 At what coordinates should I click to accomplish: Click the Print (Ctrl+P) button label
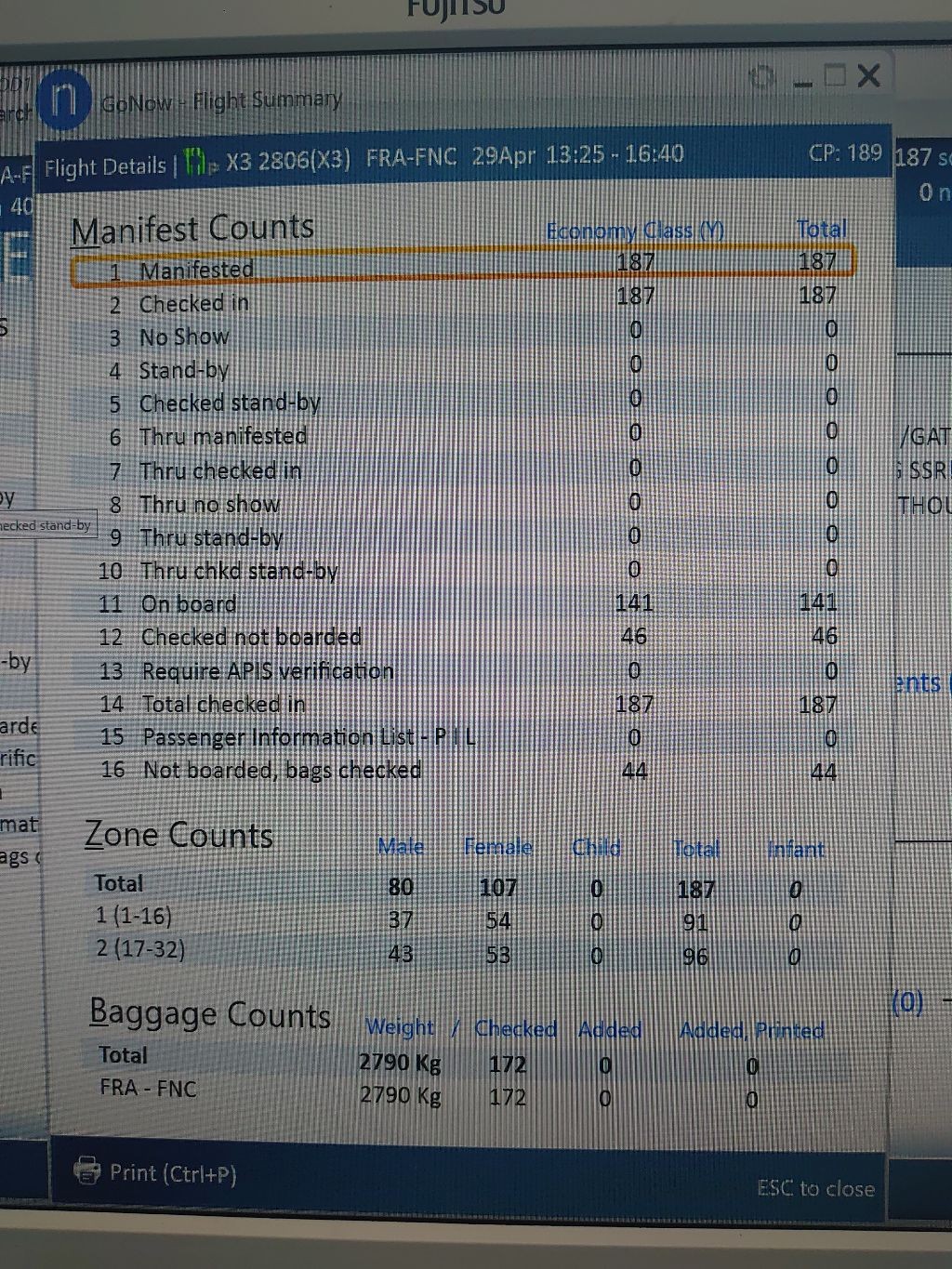pyautogui.click(x=172, y=1173)
